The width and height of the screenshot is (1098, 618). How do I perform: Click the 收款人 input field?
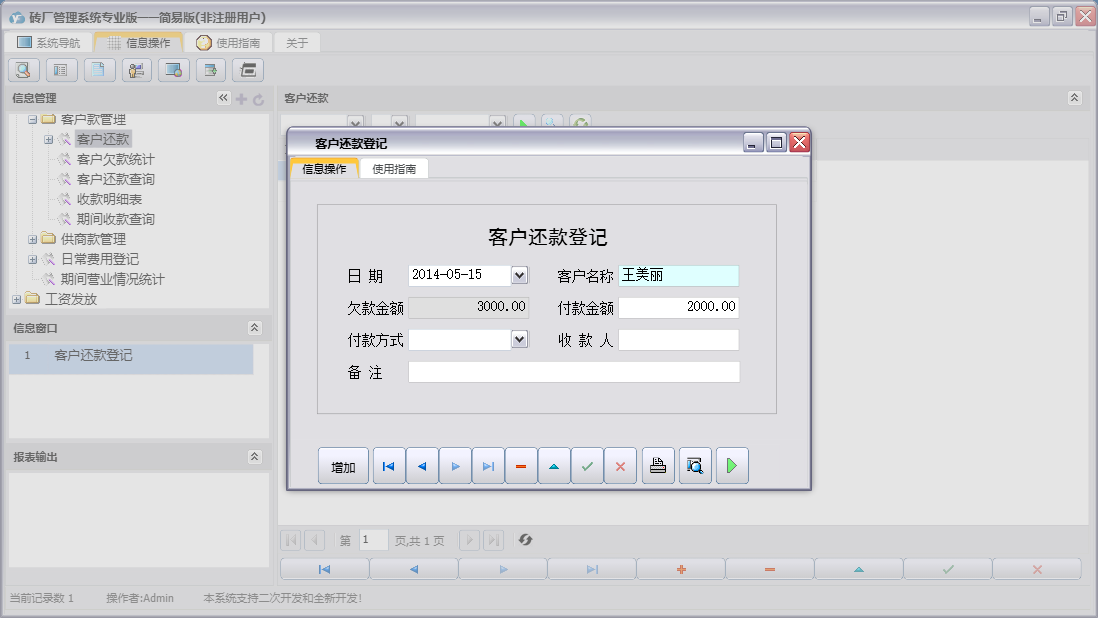click(x=678, y=340)
